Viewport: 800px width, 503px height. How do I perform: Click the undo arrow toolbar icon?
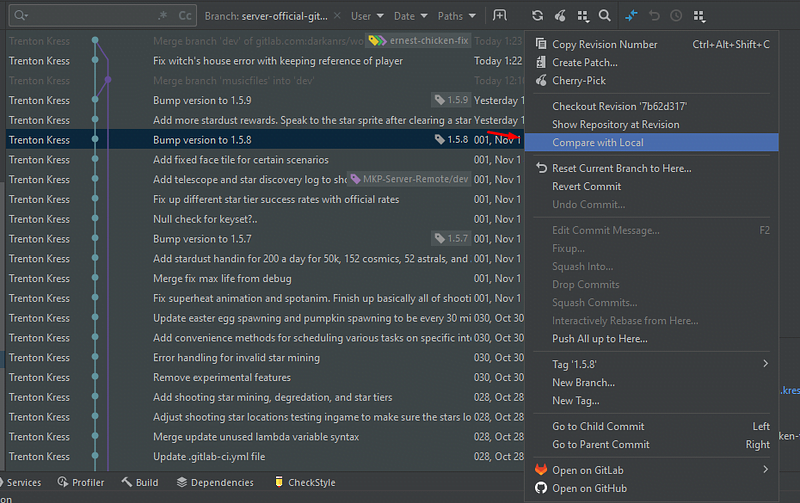pyautogui.click(x=654, y=16)
